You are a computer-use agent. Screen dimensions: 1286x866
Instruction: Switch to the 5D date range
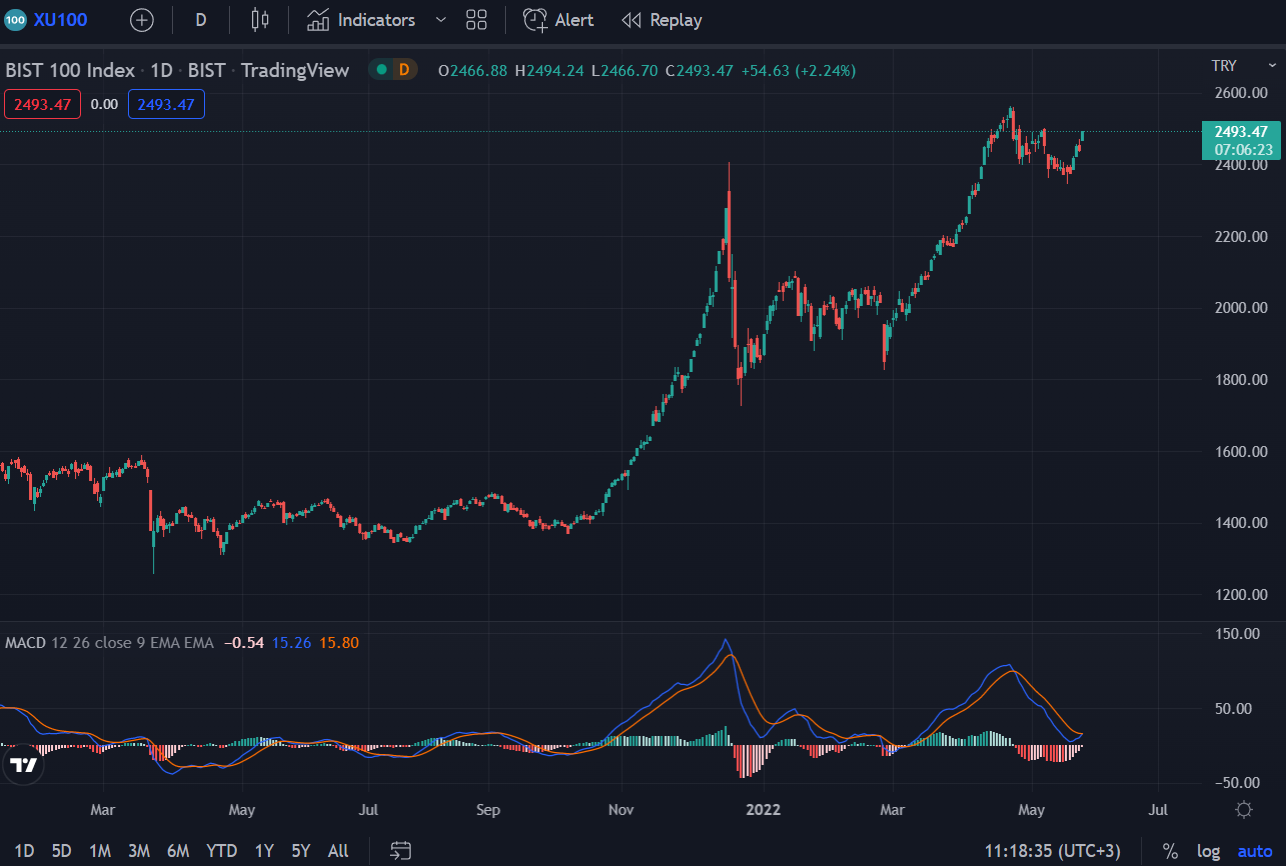click(x=62, y=851)
